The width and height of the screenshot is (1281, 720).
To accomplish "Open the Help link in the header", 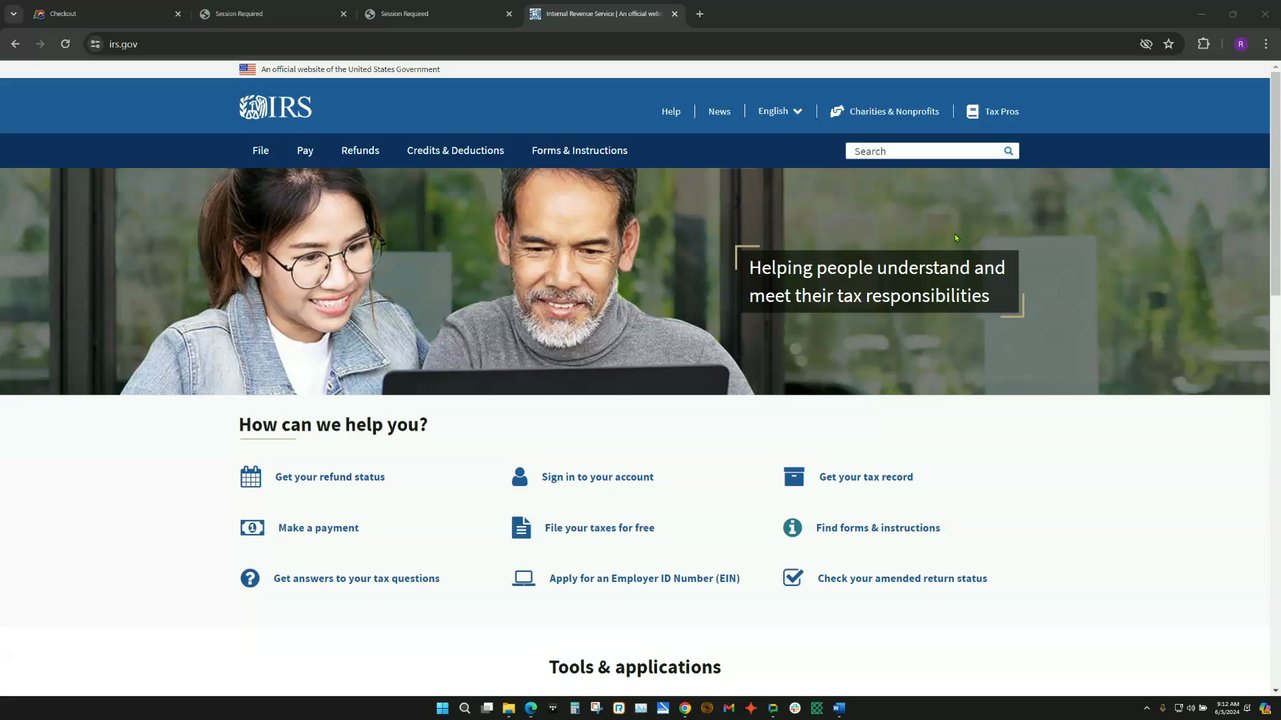I will (x=671, y=111).
